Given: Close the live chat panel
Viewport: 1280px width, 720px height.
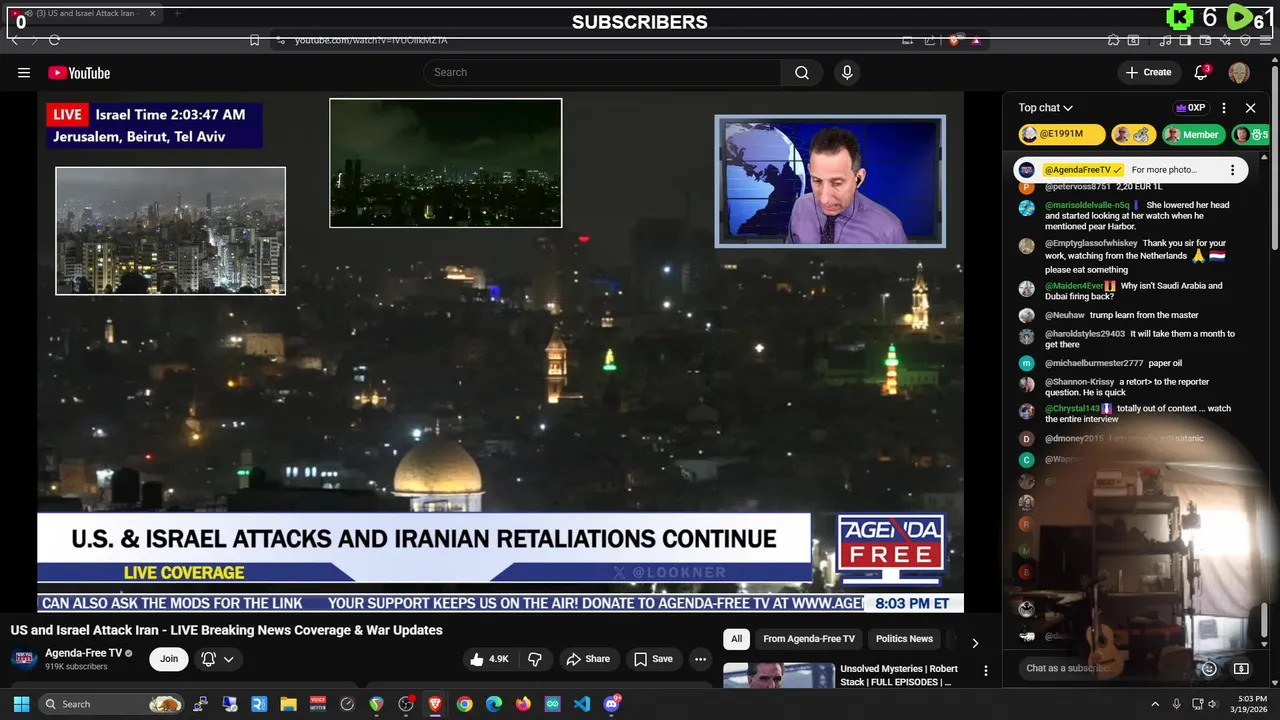Looking at the screenshot, I should (1250, 108).
